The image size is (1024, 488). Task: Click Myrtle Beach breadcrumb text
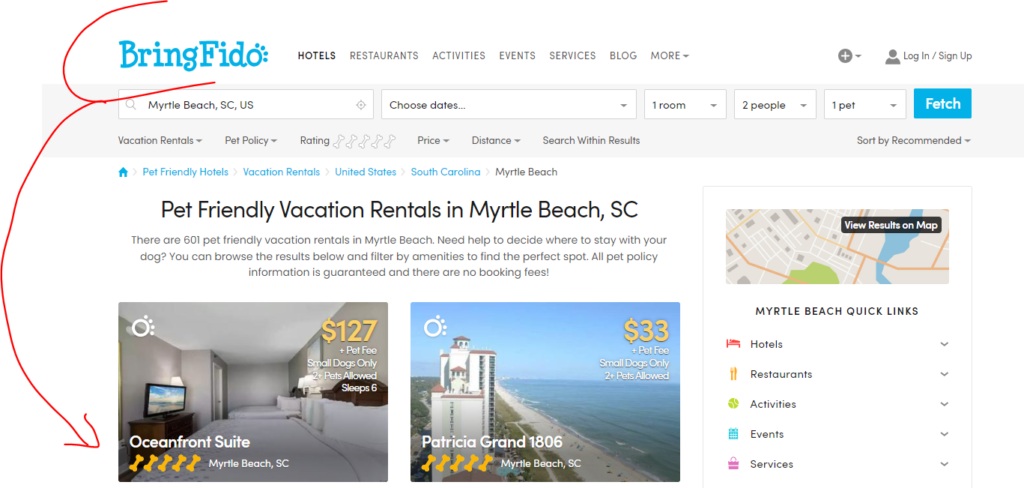[x=526, y=172]
